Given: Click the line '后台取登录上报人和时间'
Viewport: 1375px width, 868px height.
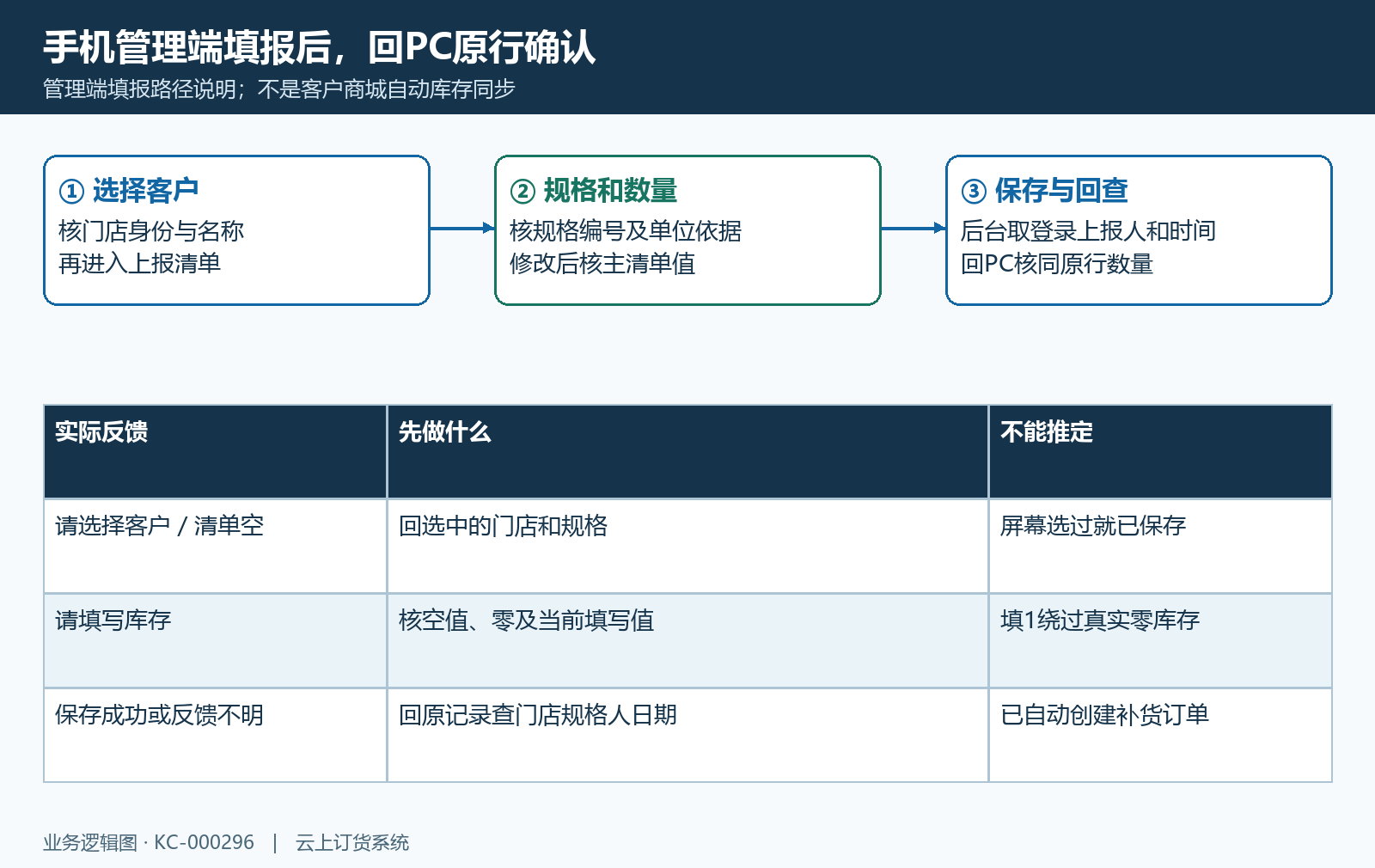Looking at the screenshot, I should click(x=1088, y=231).
